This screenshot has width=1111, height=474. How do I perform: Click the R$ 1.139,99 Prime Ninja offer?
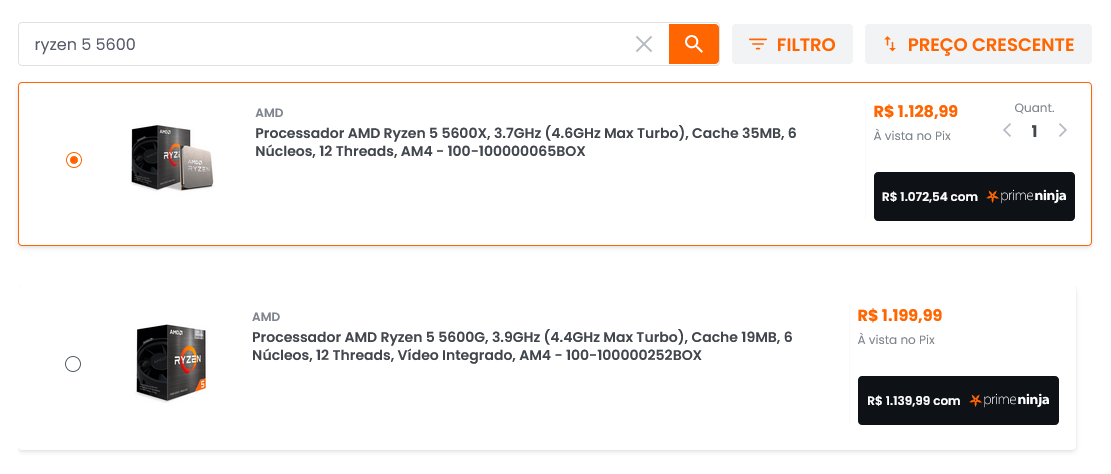(x=958, y=400)
